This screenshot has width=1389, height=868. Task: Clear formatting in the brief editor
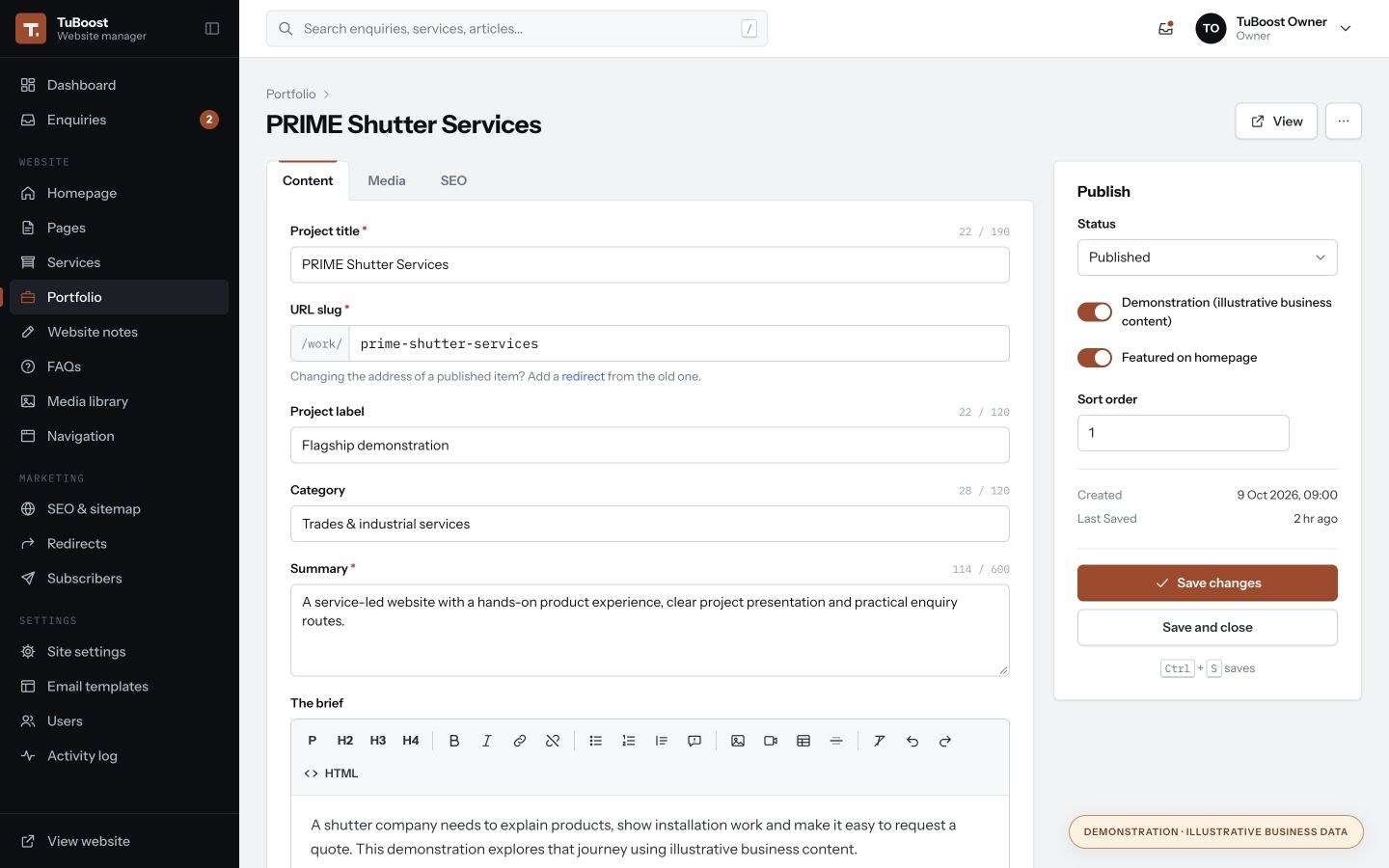coord(880,741)
